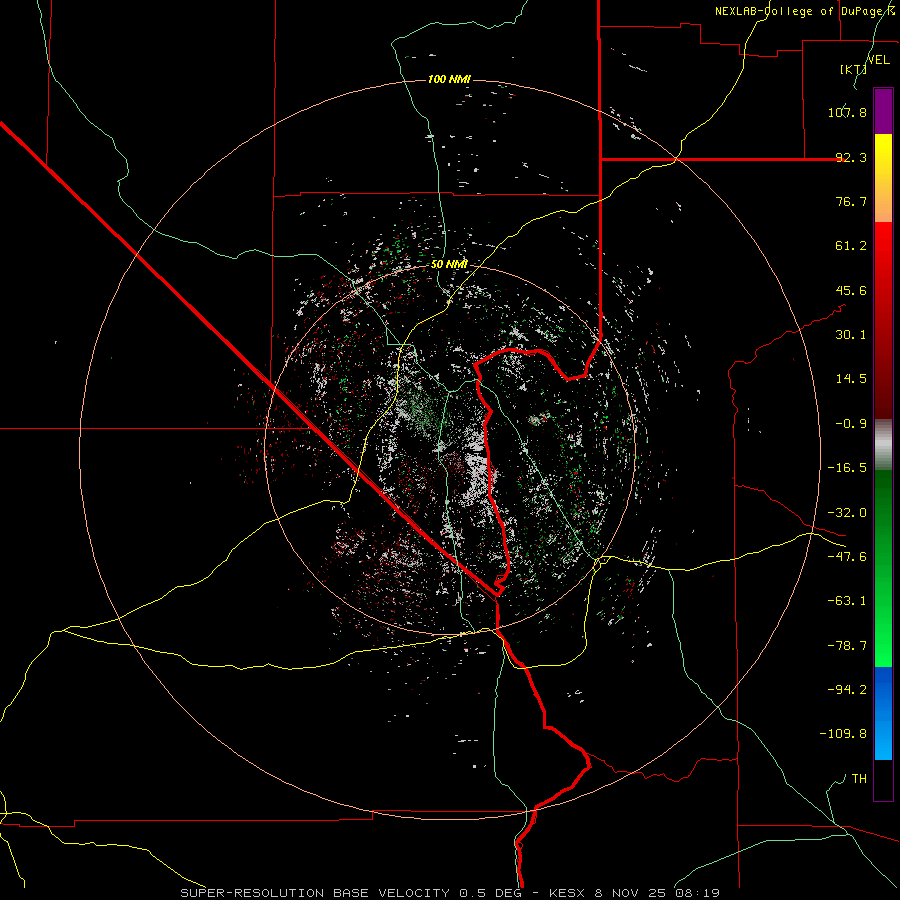Viewport: 900px width, 900px height.
Task: Click the -94.2 velocity scale value
Action: click(x=848, y=689)
